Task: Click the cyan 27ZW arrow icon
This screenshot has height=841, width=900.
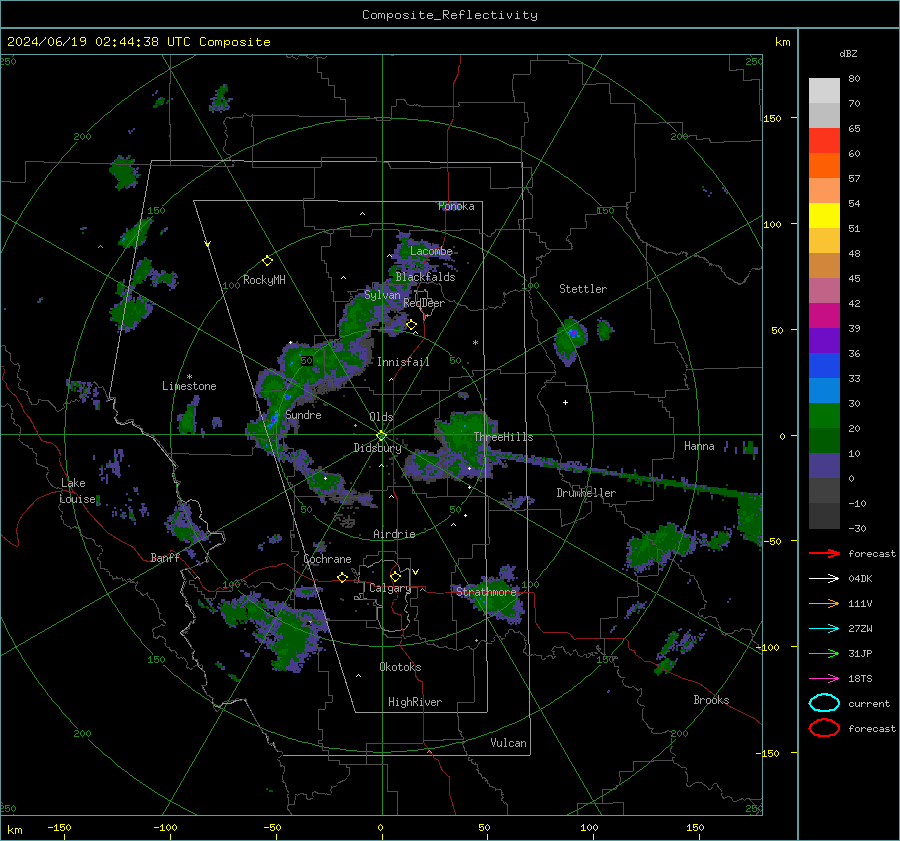Action: click(824, 629)
